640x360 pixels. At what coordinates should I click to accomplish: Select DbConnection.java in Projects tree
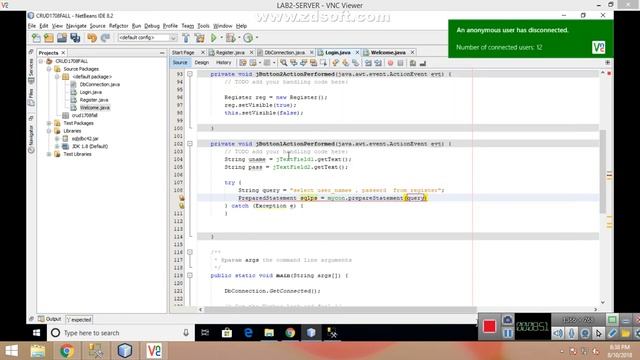pos(100,84)
